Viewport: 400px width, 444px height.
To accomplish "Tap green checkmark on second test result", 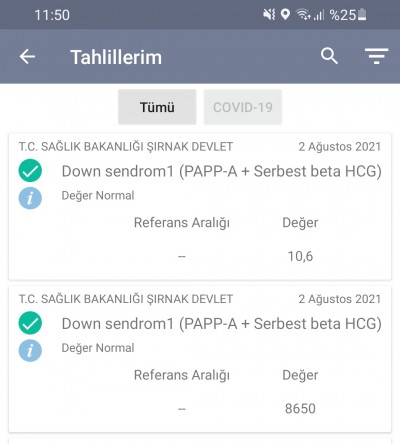I will click(30, 323).
